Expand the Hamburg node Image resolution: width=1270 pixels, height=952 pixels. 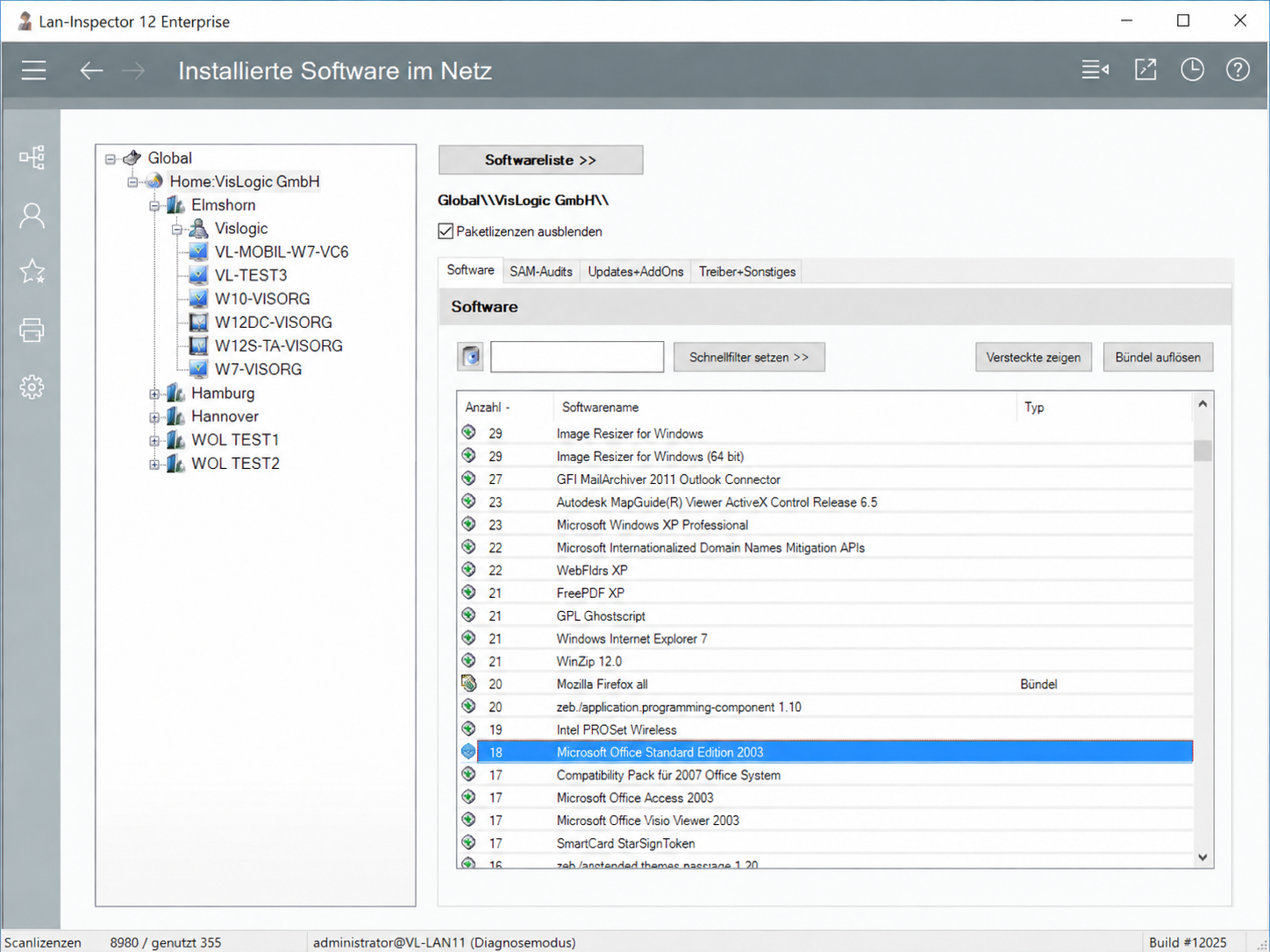point(154,394)
